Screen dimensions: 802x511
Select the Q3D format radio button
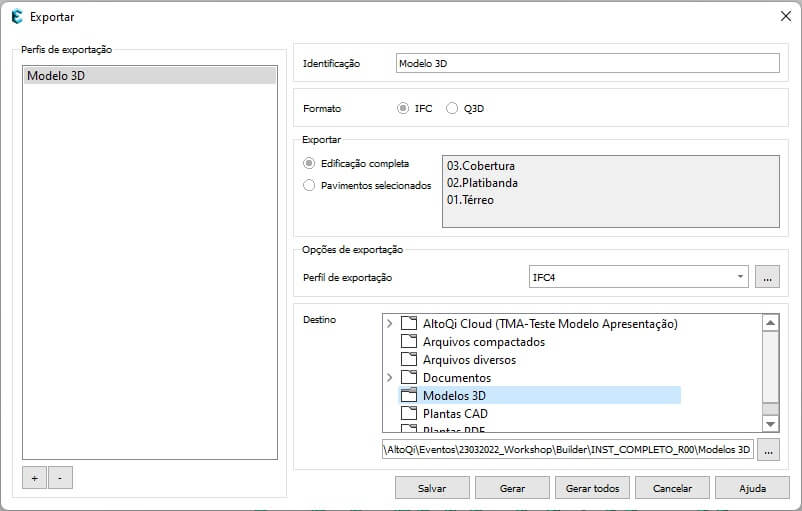click(x=452, y=108)
